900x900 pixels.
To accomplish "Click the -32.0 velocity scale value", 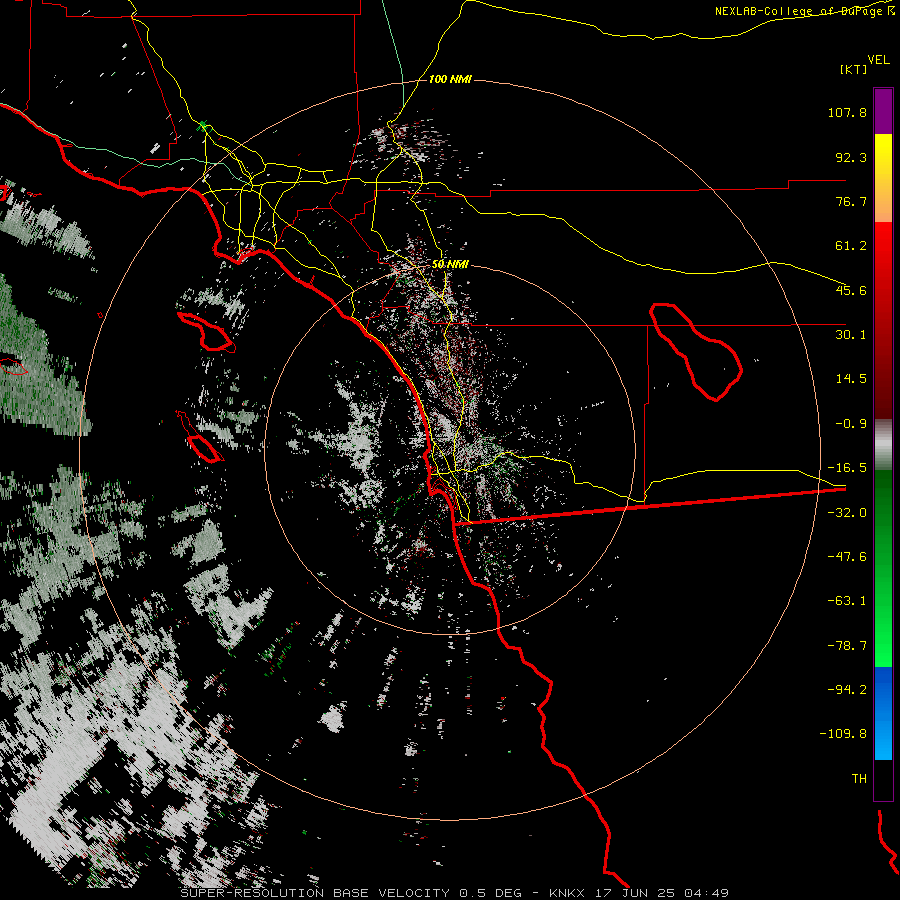I will (847, 513).
